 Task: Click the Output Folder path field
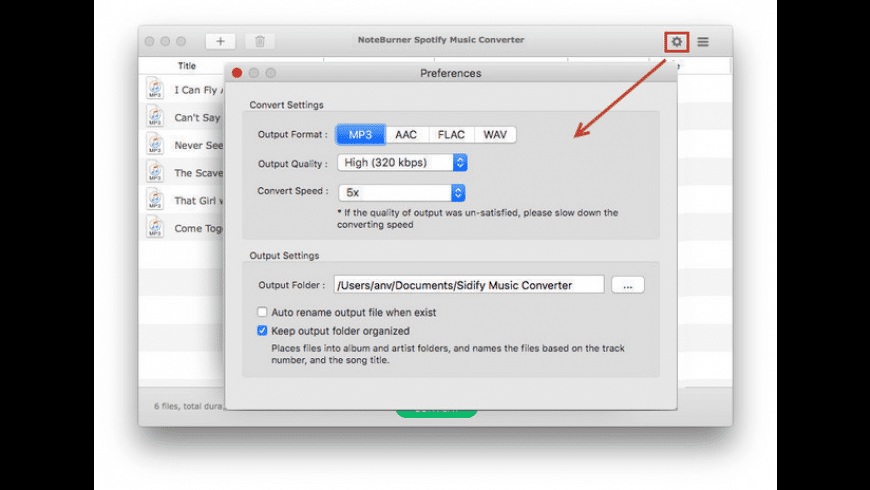click(x=469, y=285)
